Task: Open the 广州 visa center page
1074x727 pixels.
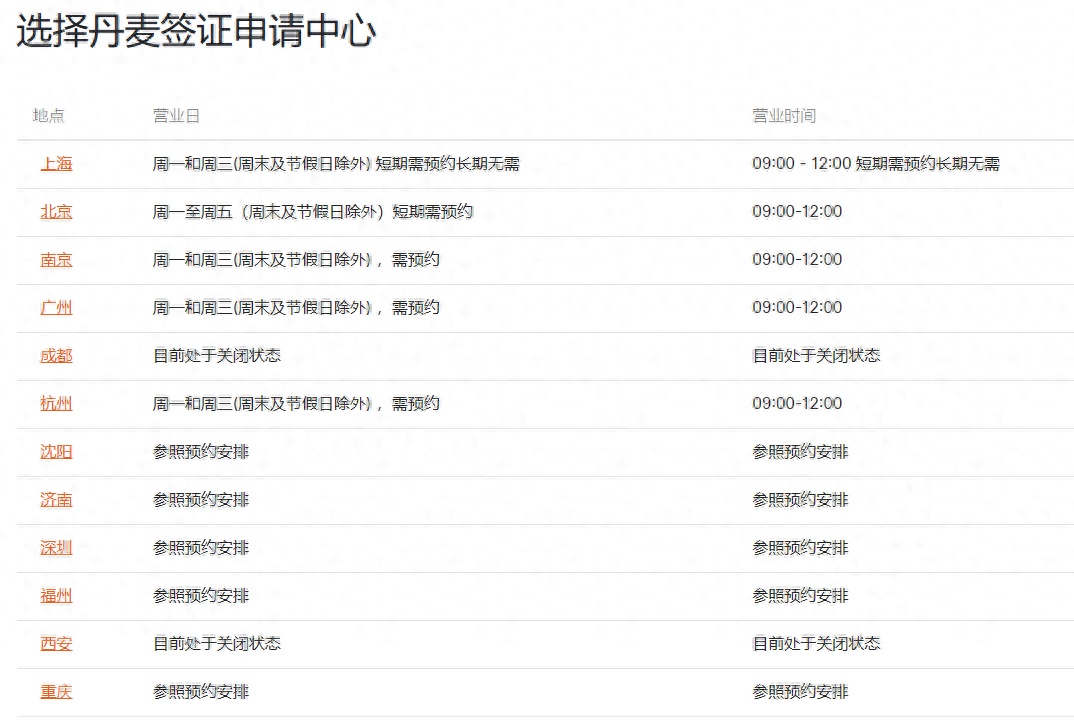Action: pyautogui.click(x=56, y=307)
